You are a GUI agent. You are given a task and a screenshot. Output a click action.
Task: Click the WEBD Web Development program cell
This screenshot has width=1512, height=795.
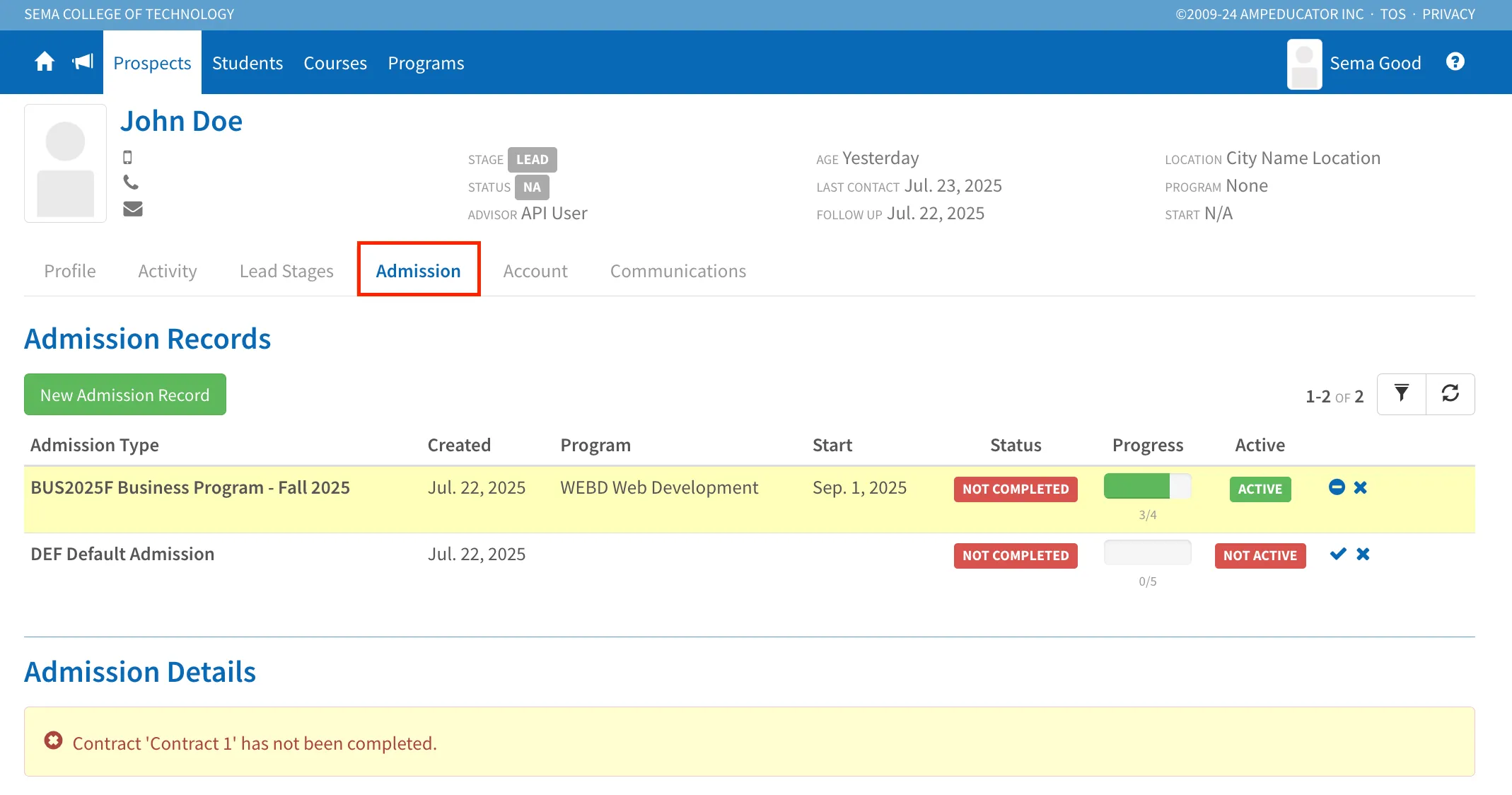658,487
